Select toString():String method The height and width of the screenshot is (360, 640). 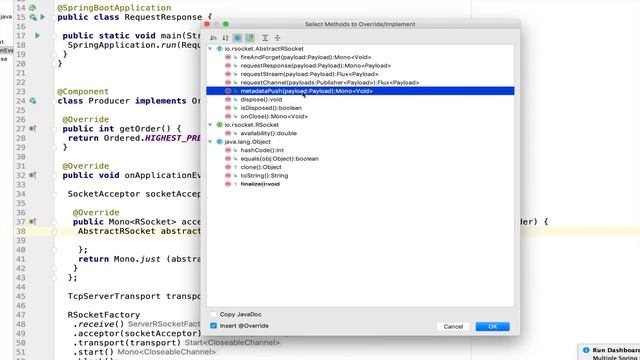point(264,176)
